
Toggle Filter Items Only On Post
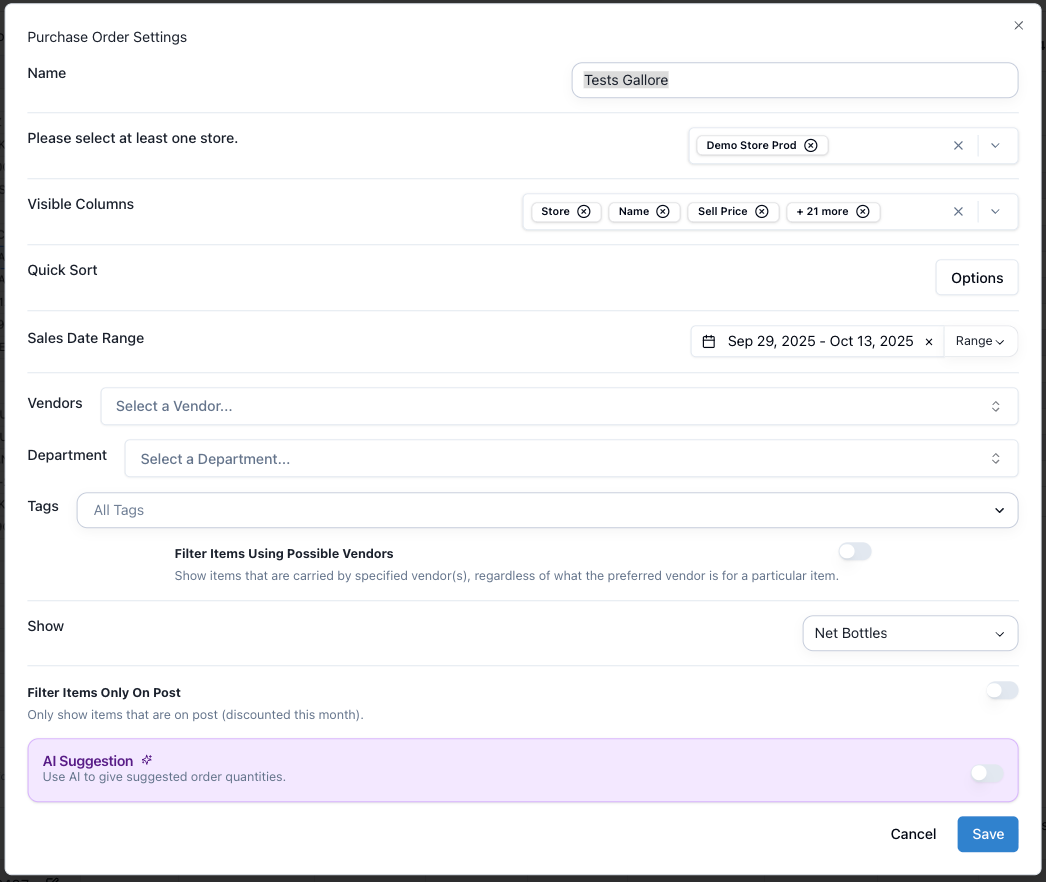point(1001,691)
